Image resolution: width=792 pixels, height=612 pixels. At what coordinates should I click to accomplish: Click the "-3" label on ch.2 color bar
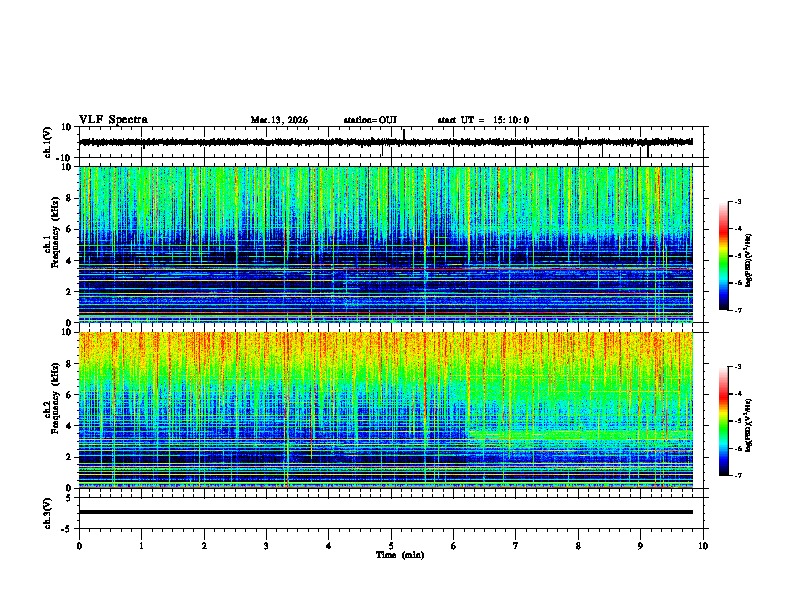click(x=737, y=367)
